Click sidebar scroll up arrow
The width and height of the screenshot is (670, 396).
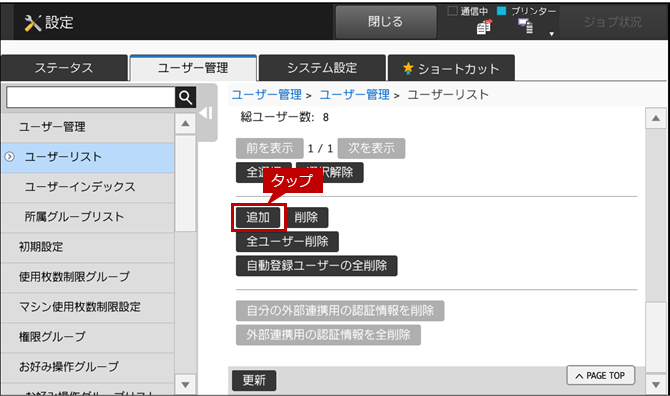[185, 123]
